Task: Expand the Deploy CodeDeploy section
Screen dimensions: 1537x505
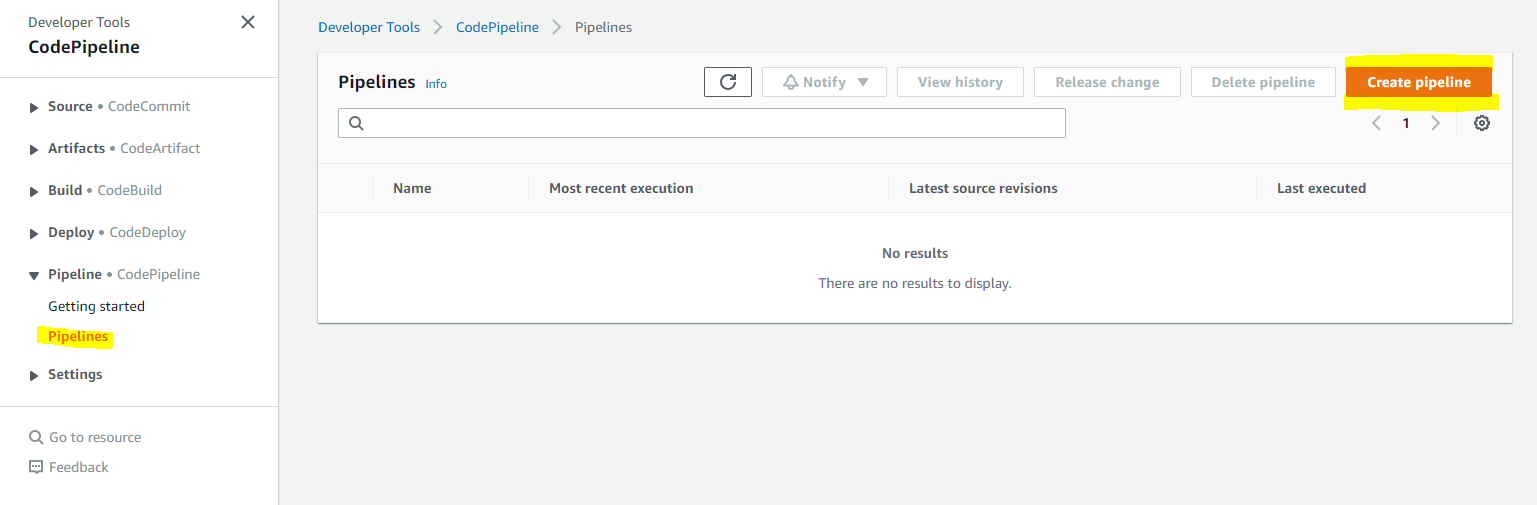Action: click(x=36, y=233)
